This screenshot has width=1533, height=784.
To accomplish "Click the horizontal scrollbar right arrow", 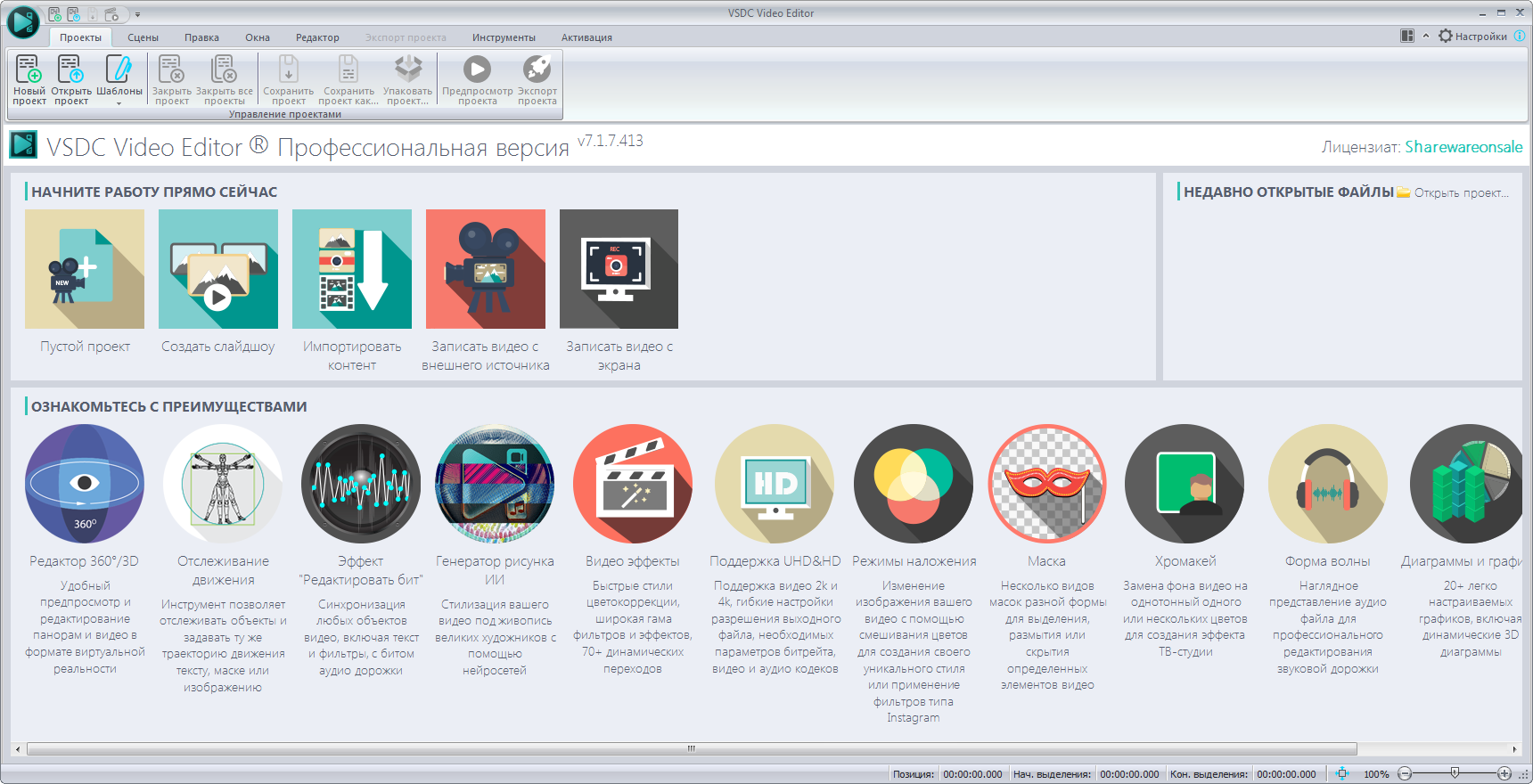I will pyautogui.click(x=1514, y=749).
